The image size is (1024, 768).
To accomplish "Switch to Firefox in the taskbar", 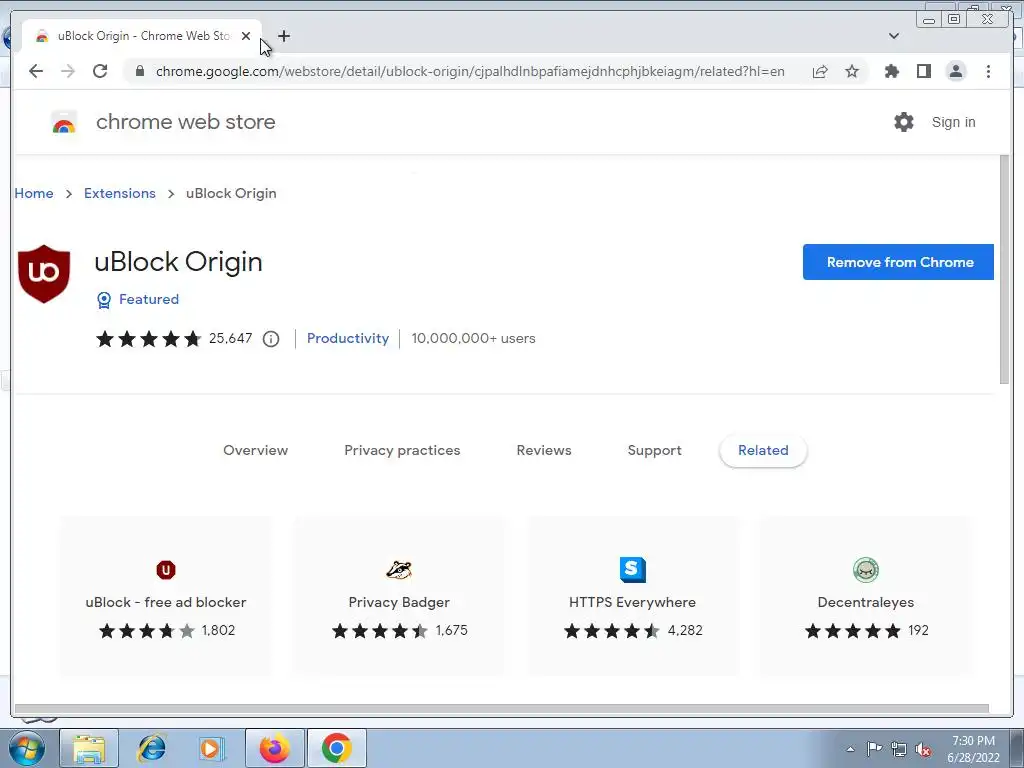I will pyautogui.click(x=274, y=748).
